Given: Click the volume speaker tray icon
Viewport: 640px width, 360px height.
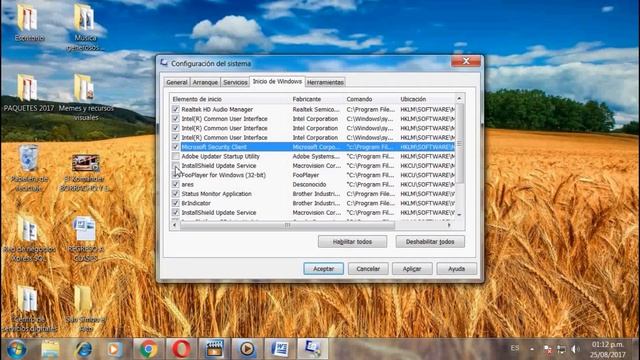Looking at the screenshot, I should 576,349.
